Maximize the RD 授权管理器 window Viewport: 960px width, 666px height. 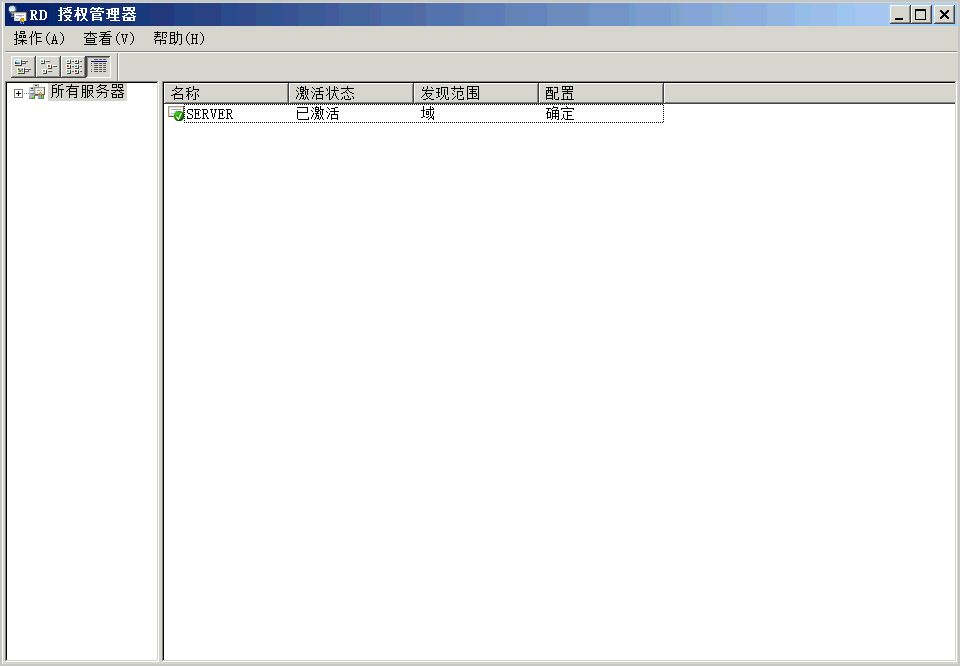click(x=921, y=14)
